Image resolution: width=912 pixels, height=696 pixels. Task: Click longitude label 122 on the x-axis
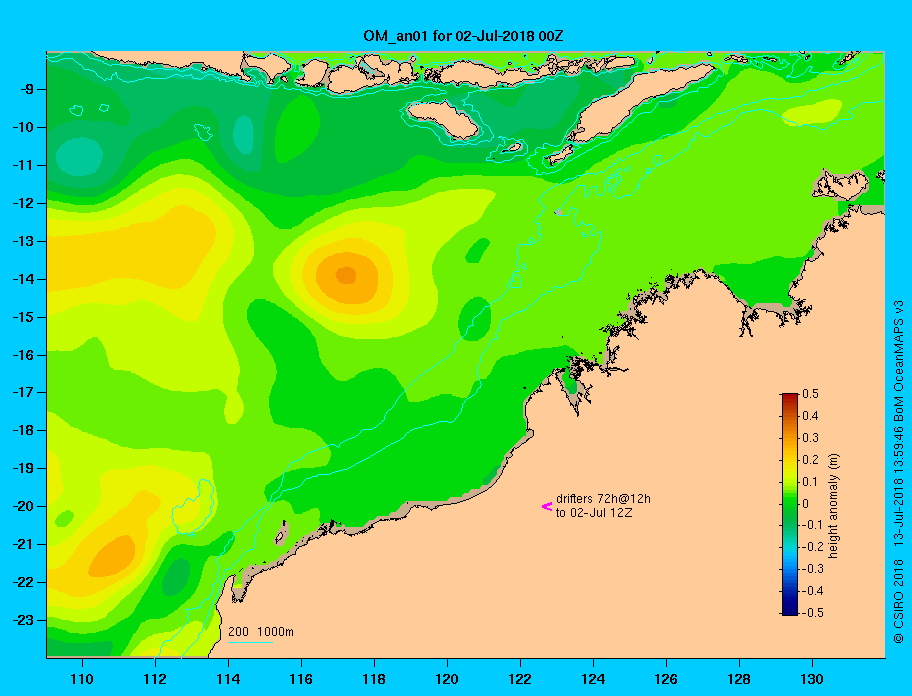point(520,679)
